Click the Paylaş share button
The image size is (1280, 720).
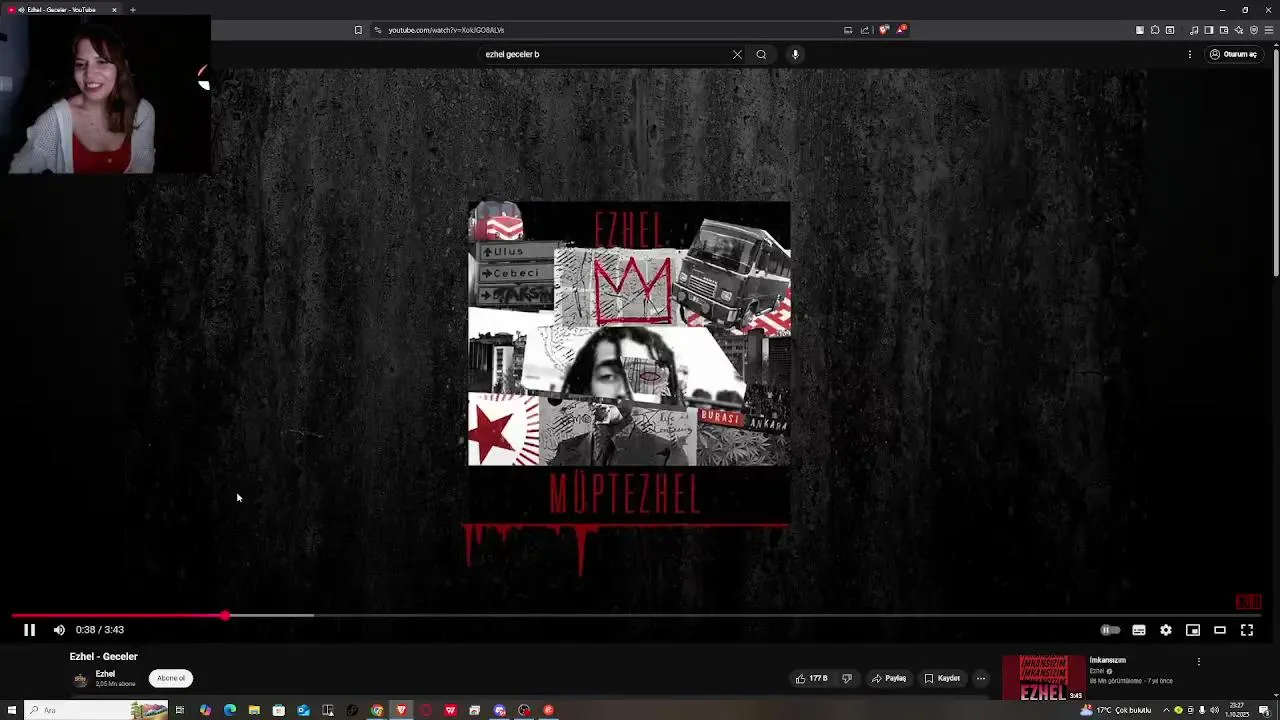click(889, 678)
